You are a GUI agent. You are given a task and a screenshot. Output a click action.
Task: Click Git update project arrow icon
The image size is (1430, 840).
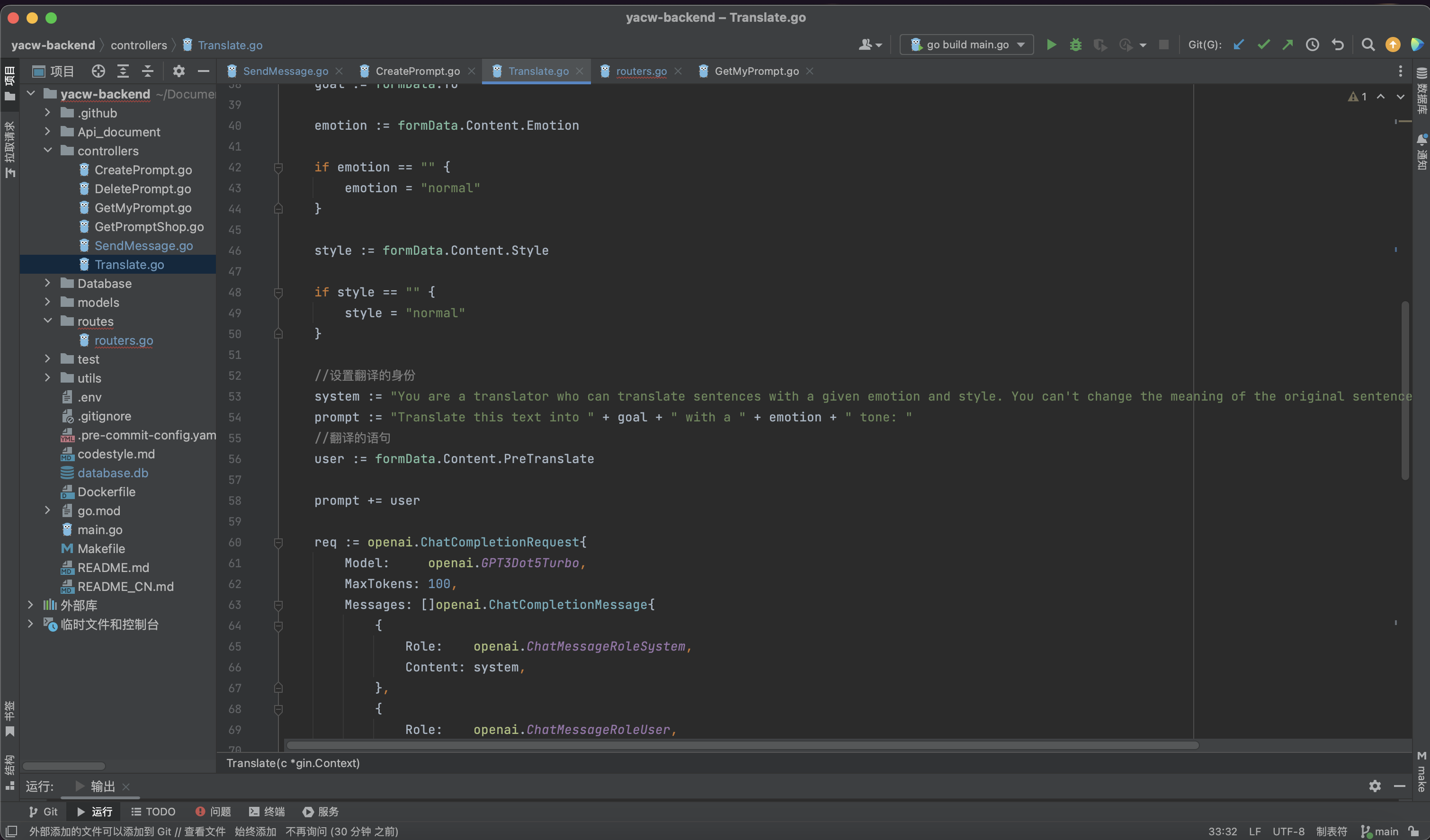1239,44
